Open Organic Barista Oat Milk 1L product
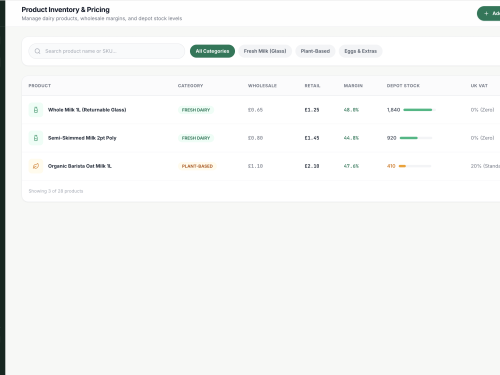500x375 pixels. coord(80,166)
